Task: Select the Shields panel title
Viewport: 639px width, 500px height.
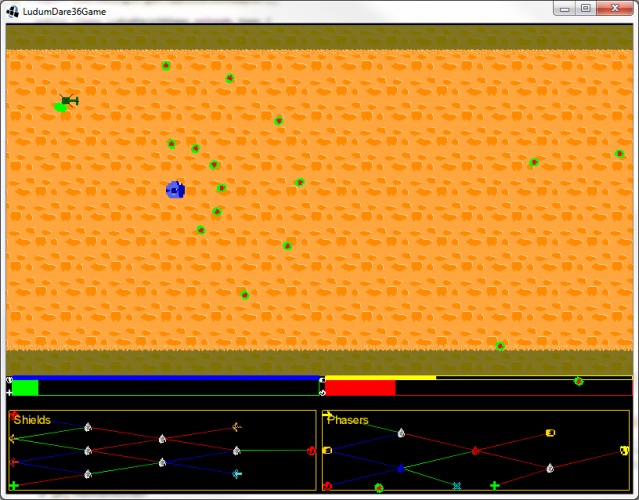Action: pos(32,420)
